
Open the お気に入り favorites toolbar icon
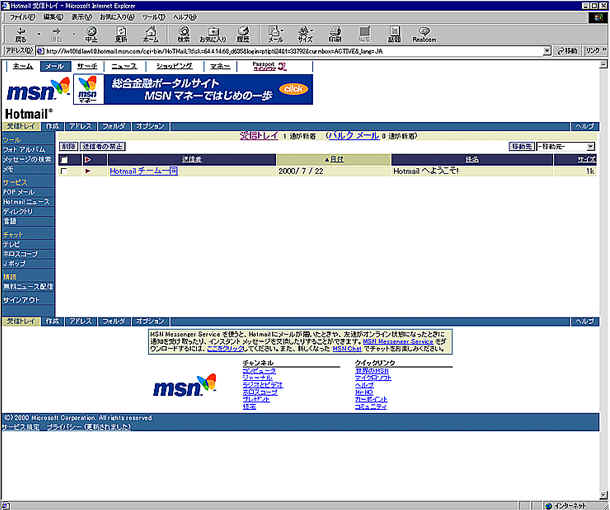213,34
